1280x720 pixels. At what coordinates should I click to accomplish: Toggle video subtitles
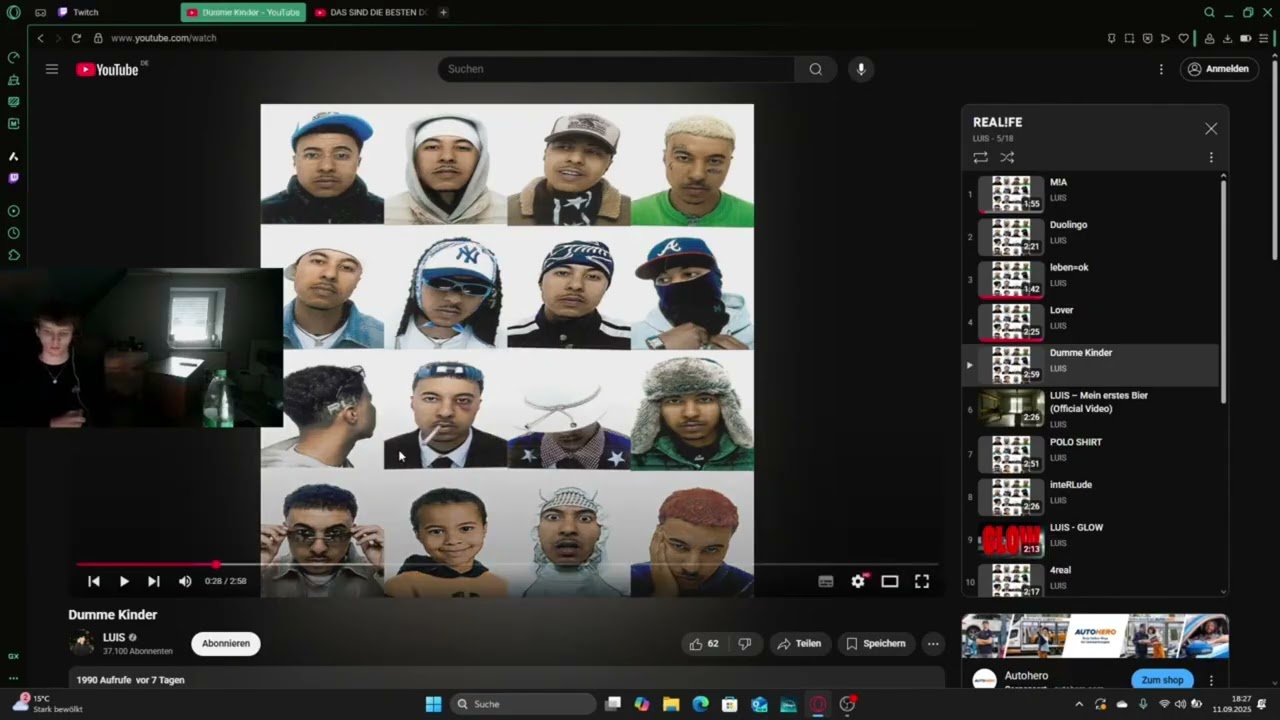pyautogui.click(x=826, y=581)
